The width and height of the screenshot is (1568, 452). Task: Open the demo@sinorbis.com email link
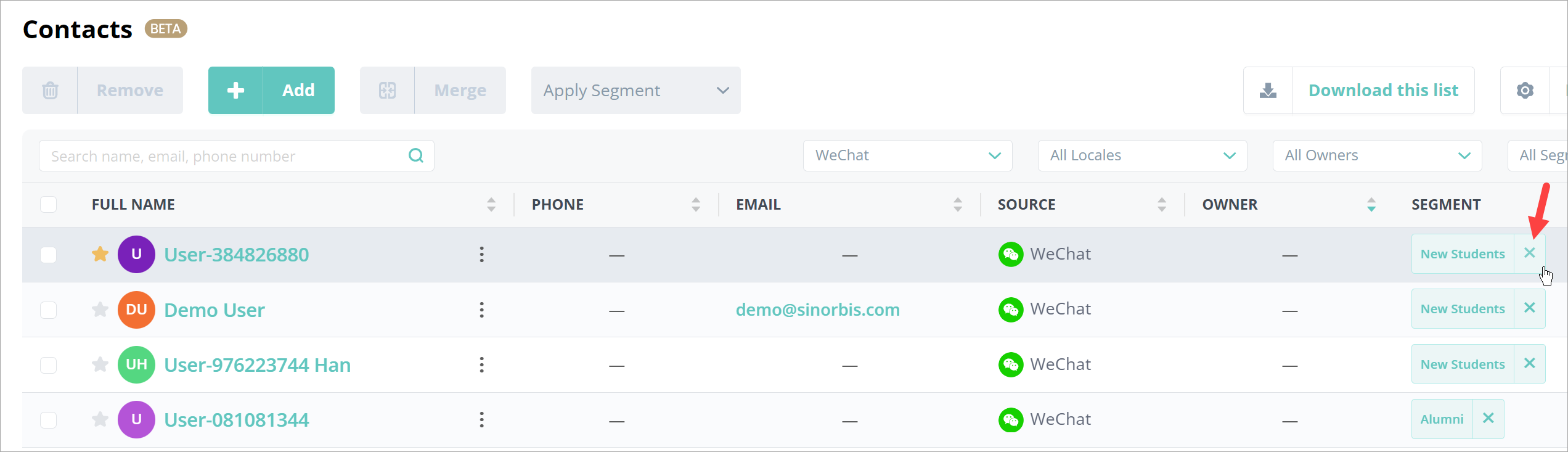tap(817, 310)
